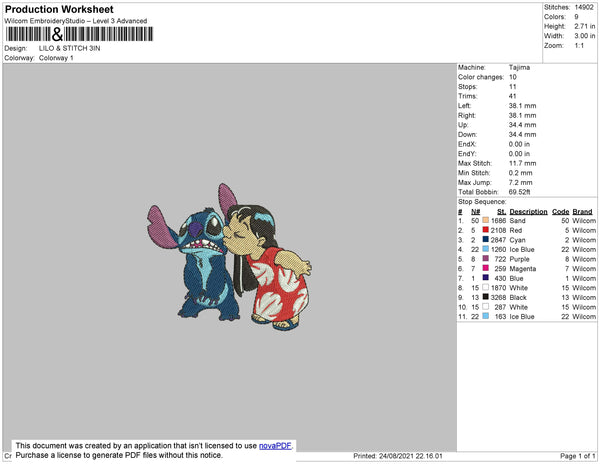Select the Blue swatch in stop 7
The image size is (600, 464).
[x=486, y=278]
